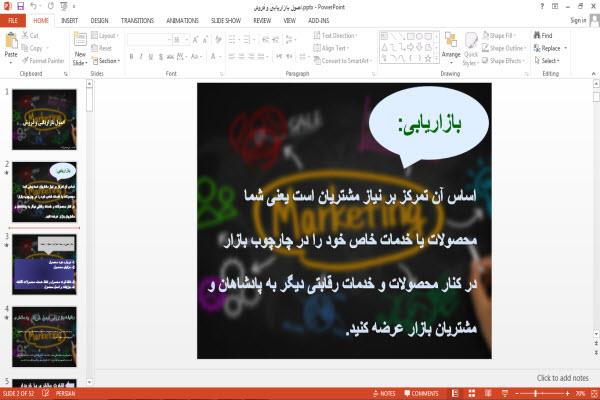Switch to the DESIGN tab

[x=99, y=21]
